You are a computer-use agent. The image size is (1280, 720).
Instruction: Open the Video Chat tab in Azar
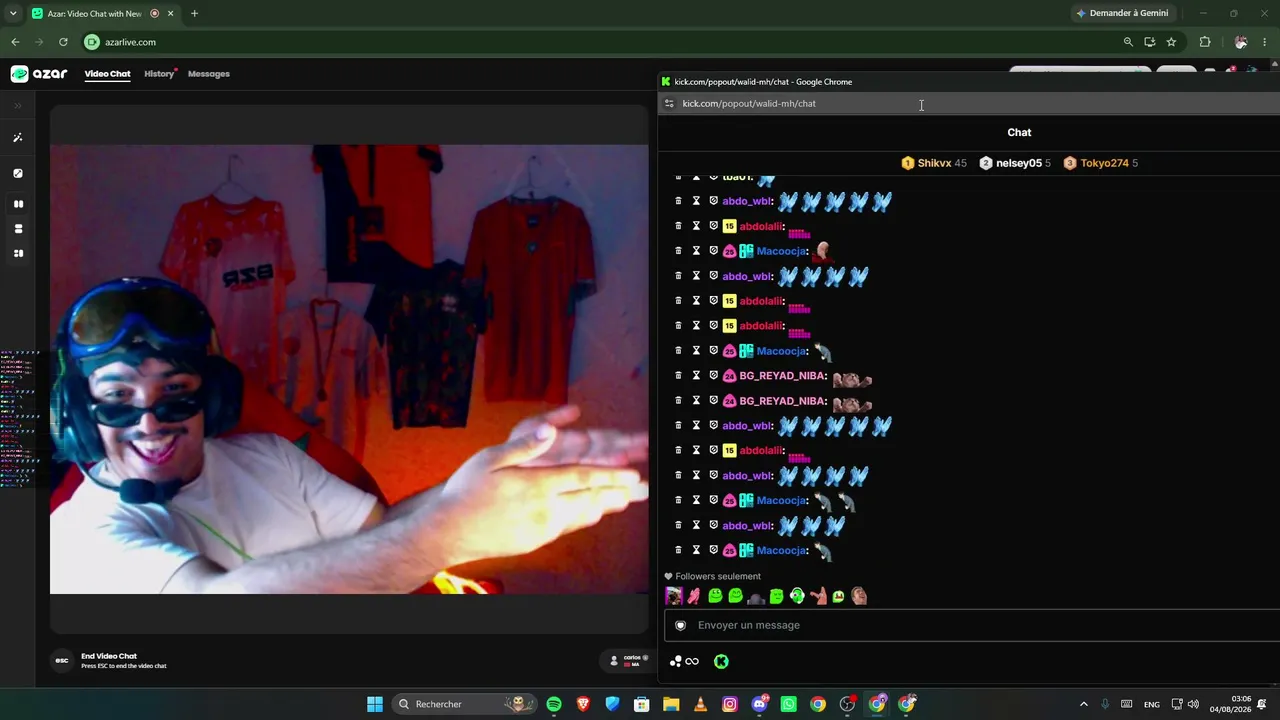107,74
